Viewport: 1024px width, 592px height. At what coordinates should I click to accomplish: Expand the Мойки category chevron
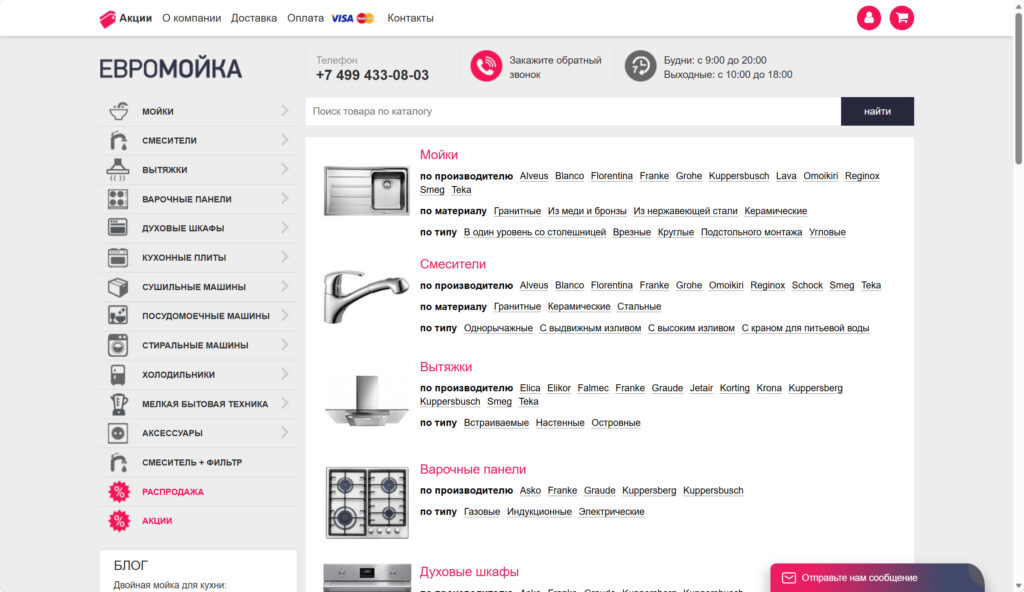(285, 110)
